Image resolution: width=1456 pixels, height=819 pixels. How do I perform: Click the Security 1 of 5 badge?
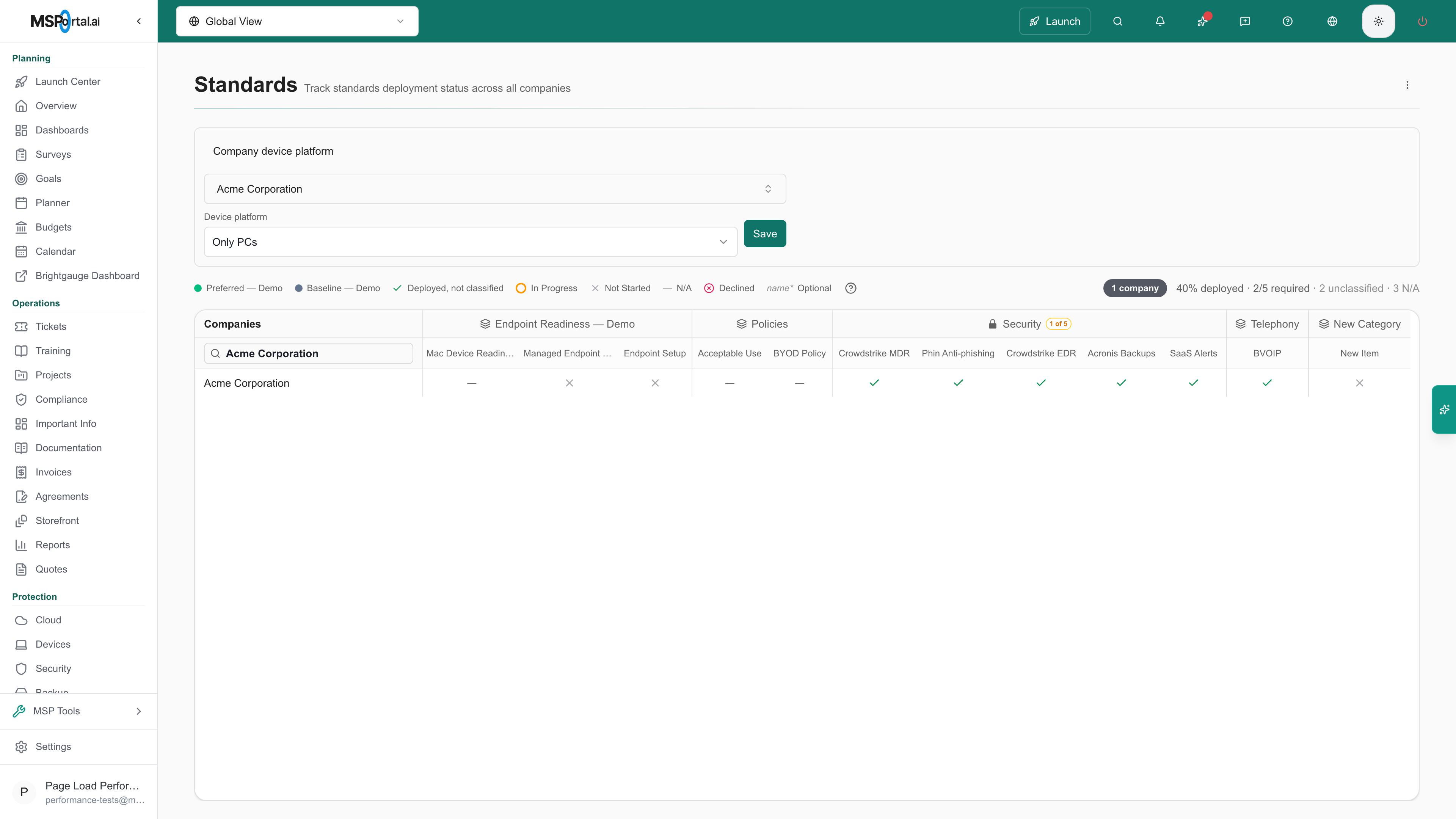coord(1059,324)
